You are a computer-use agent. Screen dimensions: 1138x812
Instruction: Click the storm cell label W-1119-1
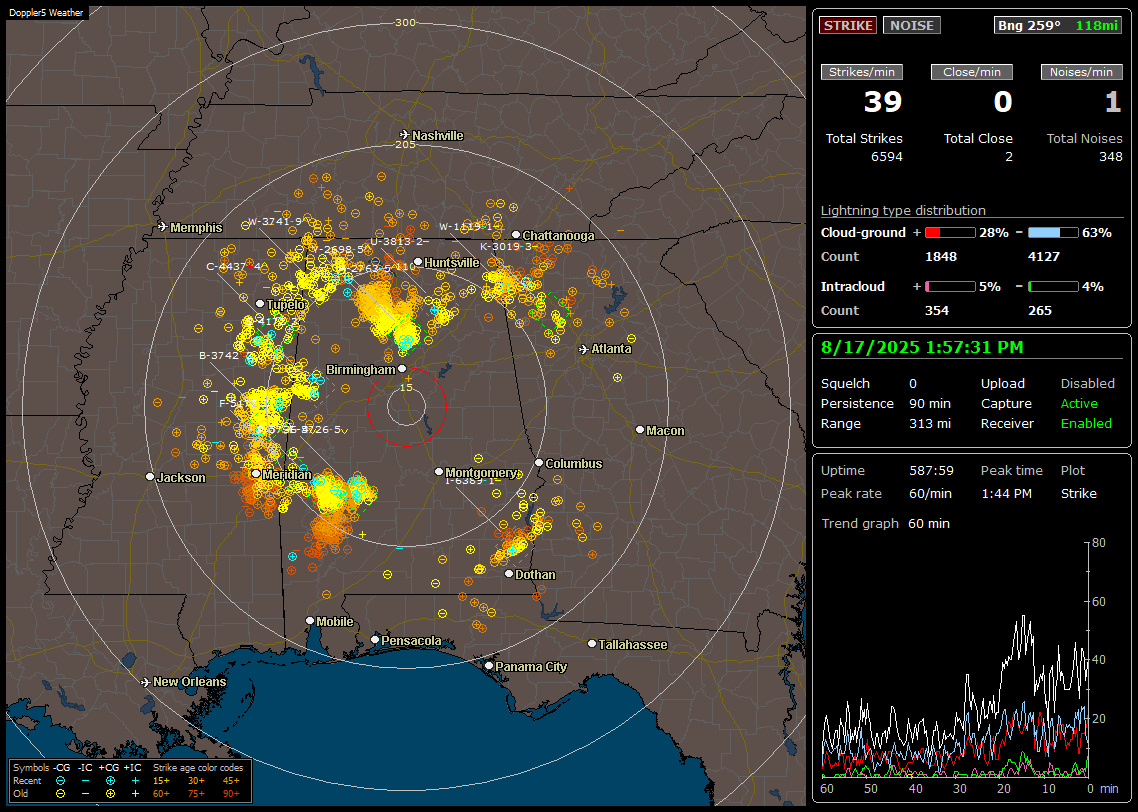pyautogui.click(x=466, y=227)
